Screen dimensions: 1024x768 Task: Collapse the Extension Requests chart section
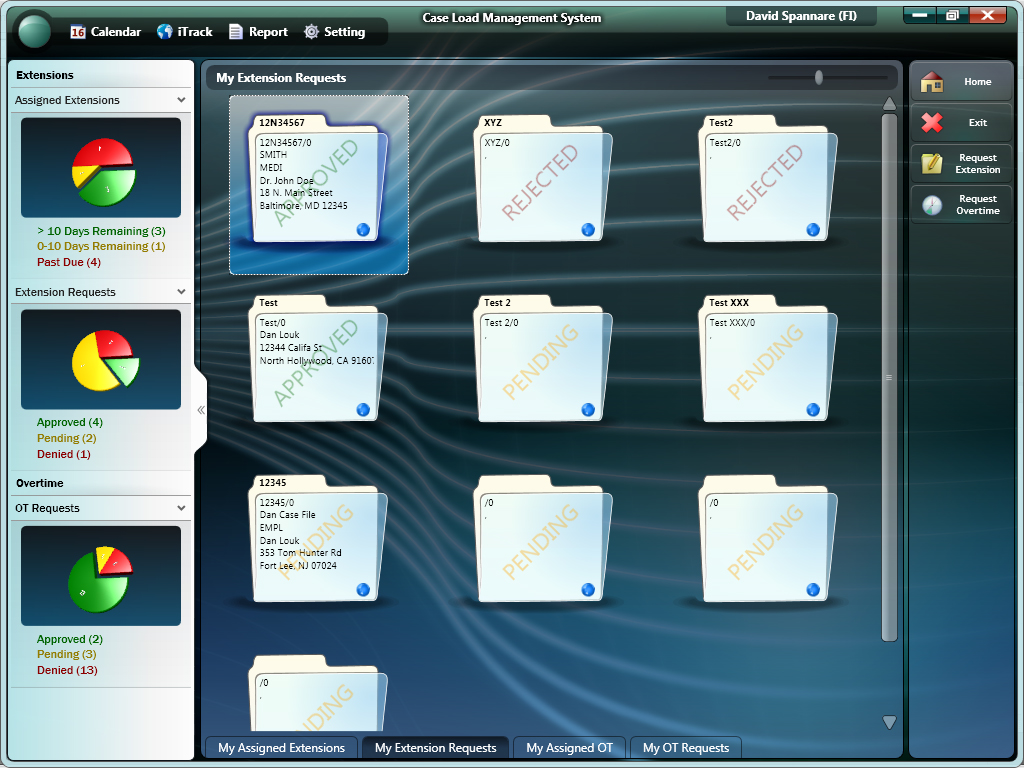(x=181, y=292)
